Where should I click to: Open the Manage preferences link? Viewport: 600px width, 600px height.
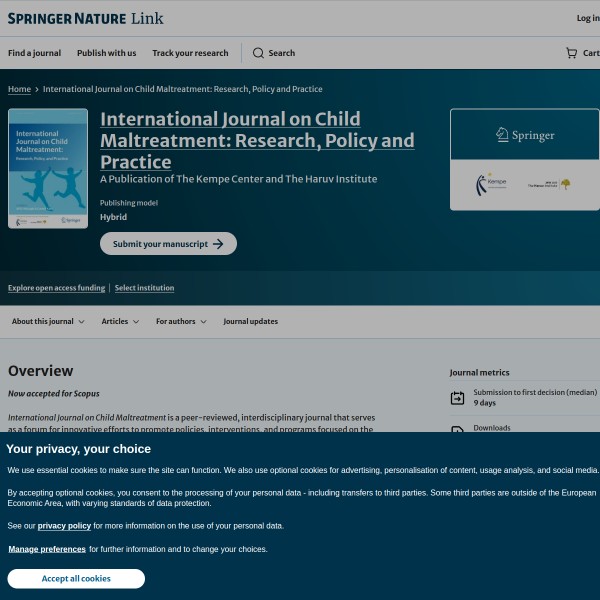47,549
